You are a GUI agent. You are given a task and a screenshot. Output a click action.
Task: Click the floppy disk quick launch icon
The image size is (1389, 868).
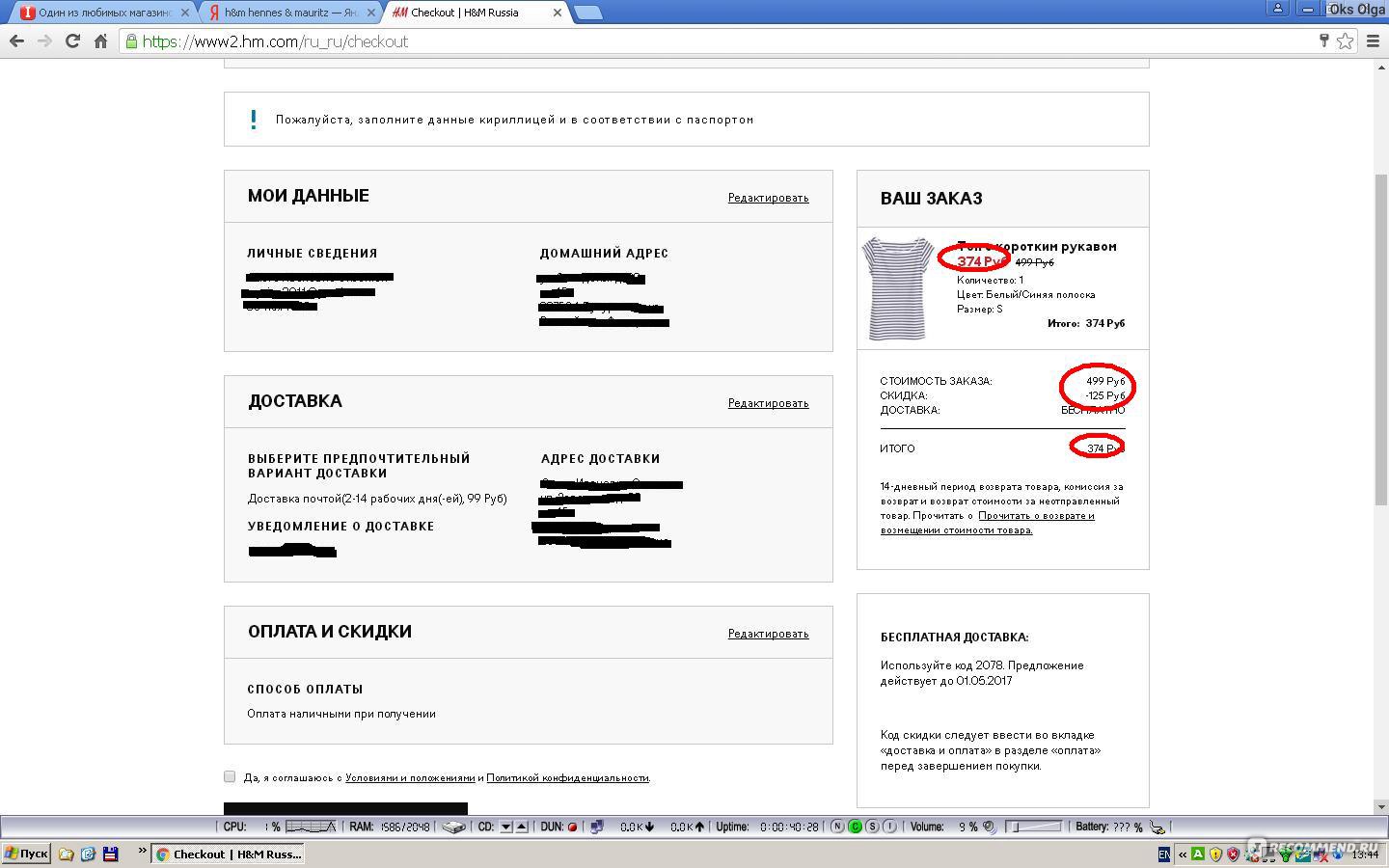click(x=110, y=854)
